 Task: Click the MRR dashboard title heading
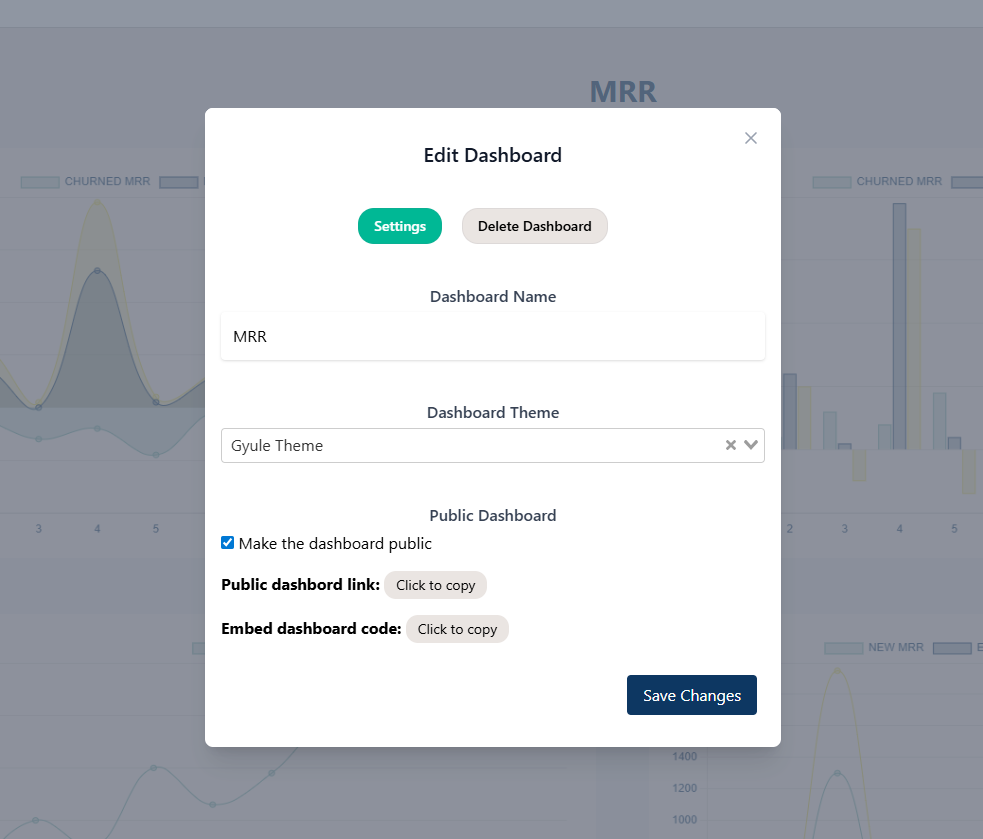[x=622, y=92]
